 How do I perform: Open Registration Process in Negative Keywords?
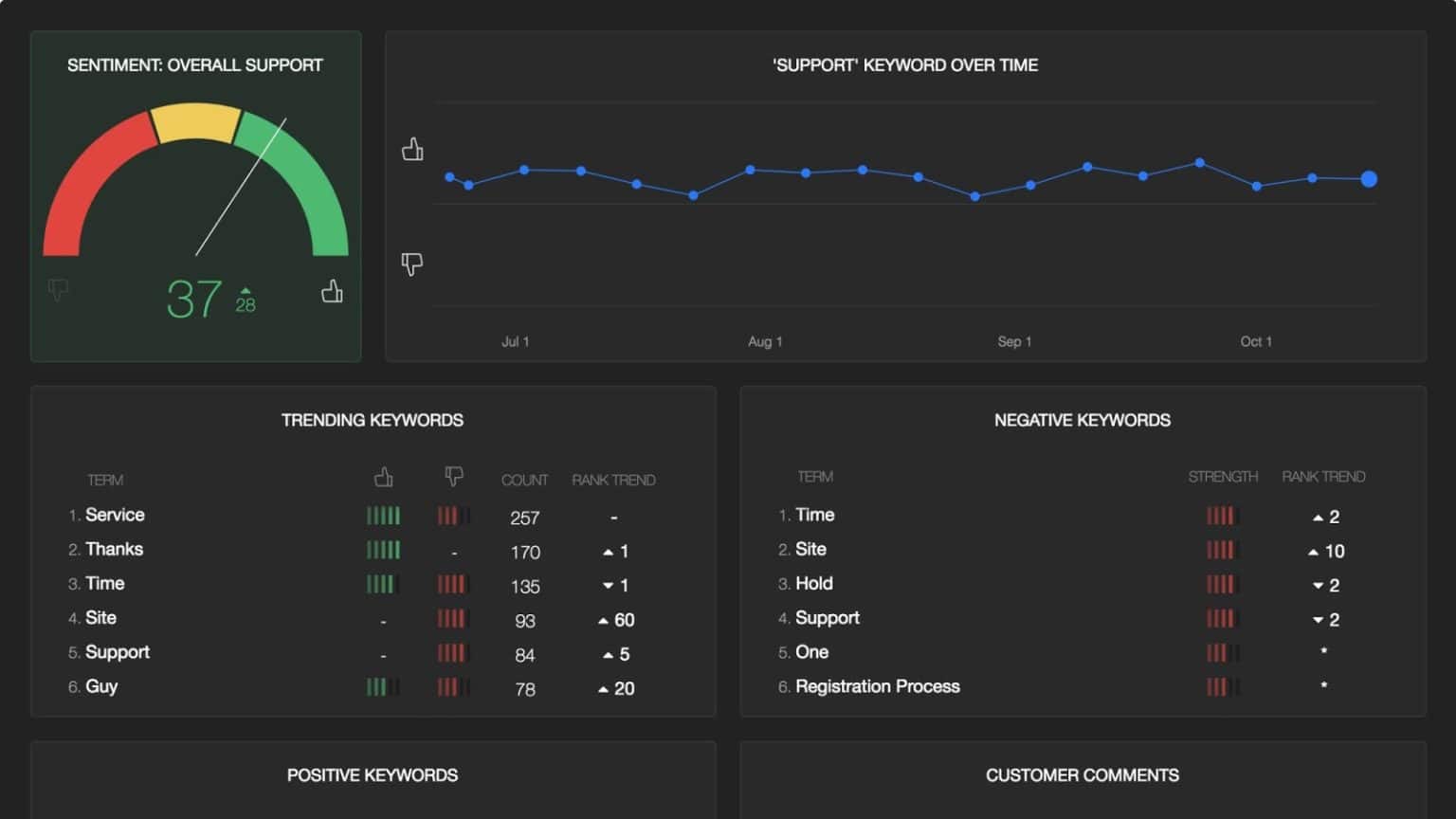[x=877, y=686]
